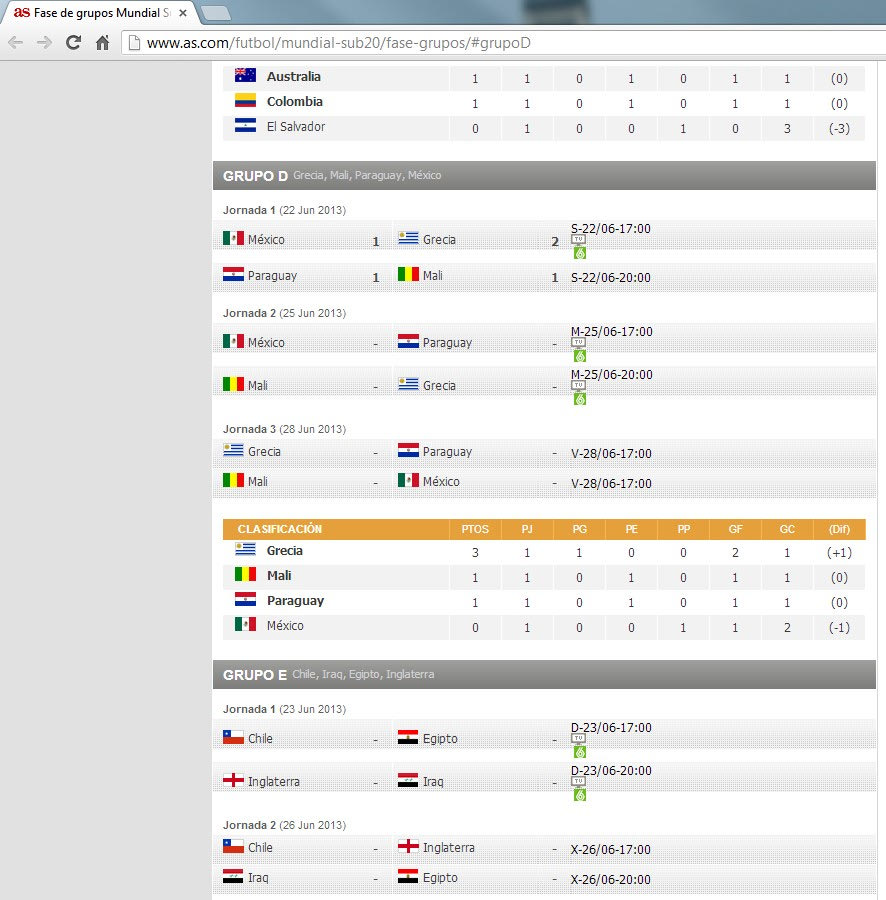Image resolution: width=886 pixels, height=900 pixels.
Task: Click the green icon for Inglaterra vs Iraq
Action: tap(579, 794)
